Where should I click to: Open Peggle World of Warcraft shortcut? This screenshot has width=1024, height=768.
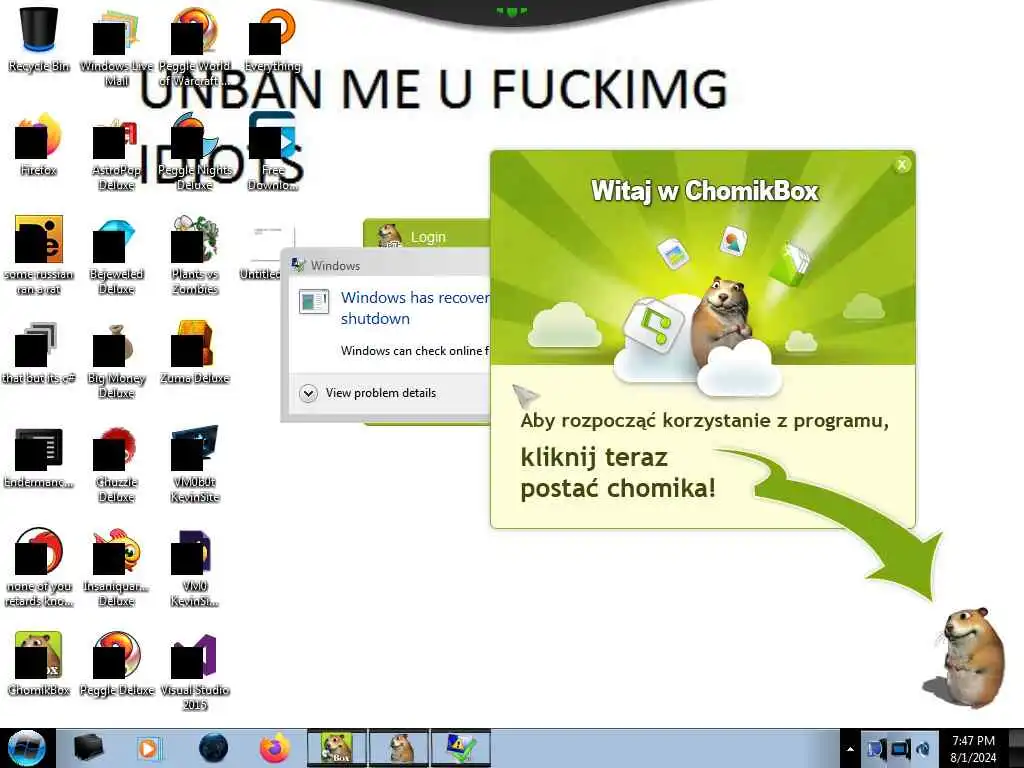pyautogui.click(x=195, y=46)
